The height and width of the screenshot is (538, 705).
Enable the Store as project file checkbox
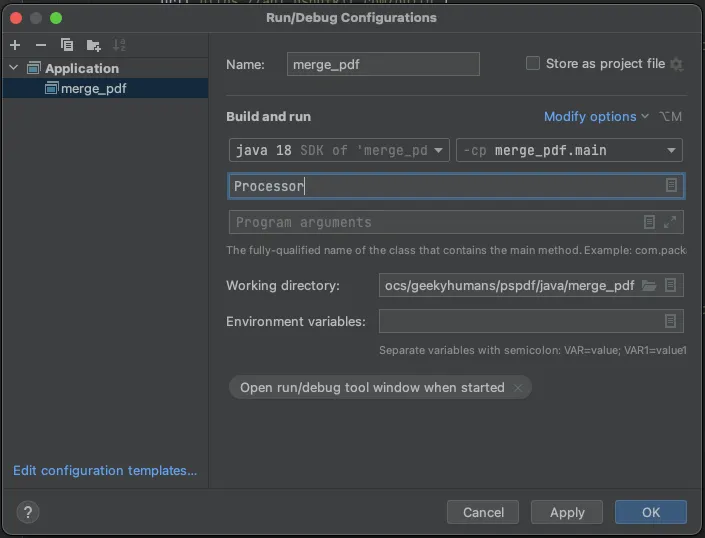pyautogui.click(x=533, y=64)
